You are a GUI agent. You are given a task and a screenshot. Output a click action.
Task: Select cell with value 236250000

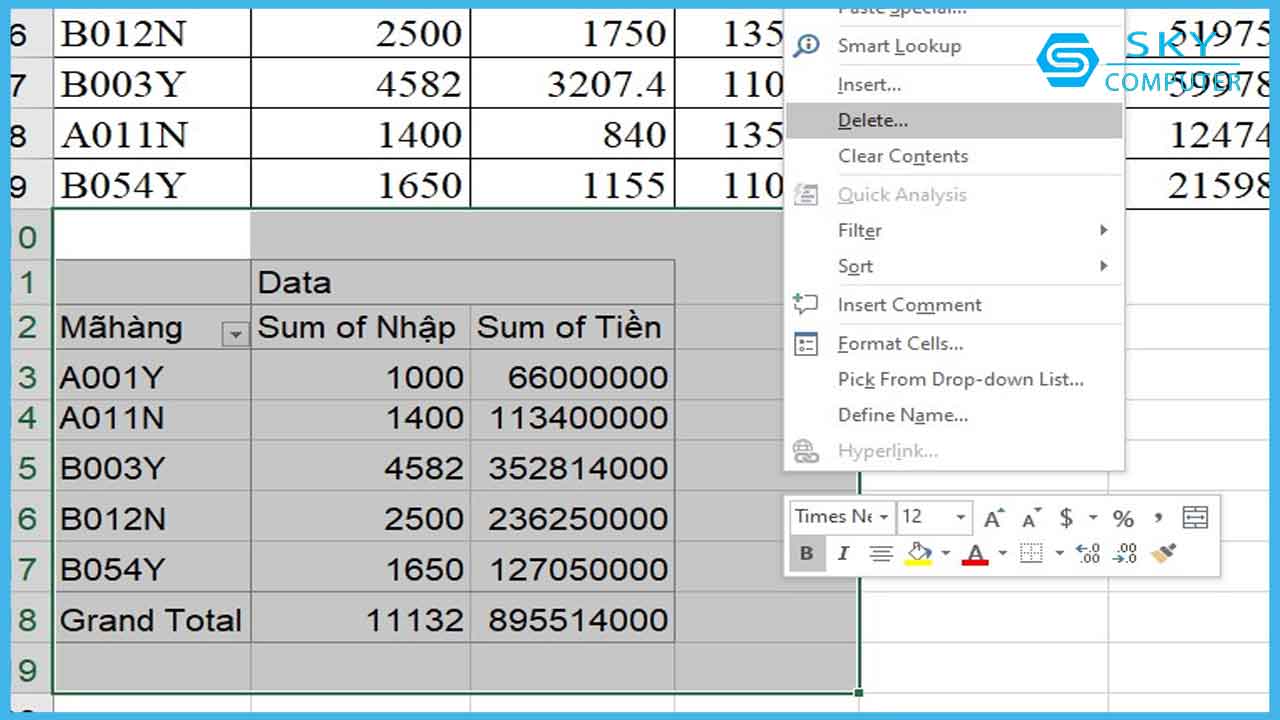pyautogui.click(x=572, y=518)
